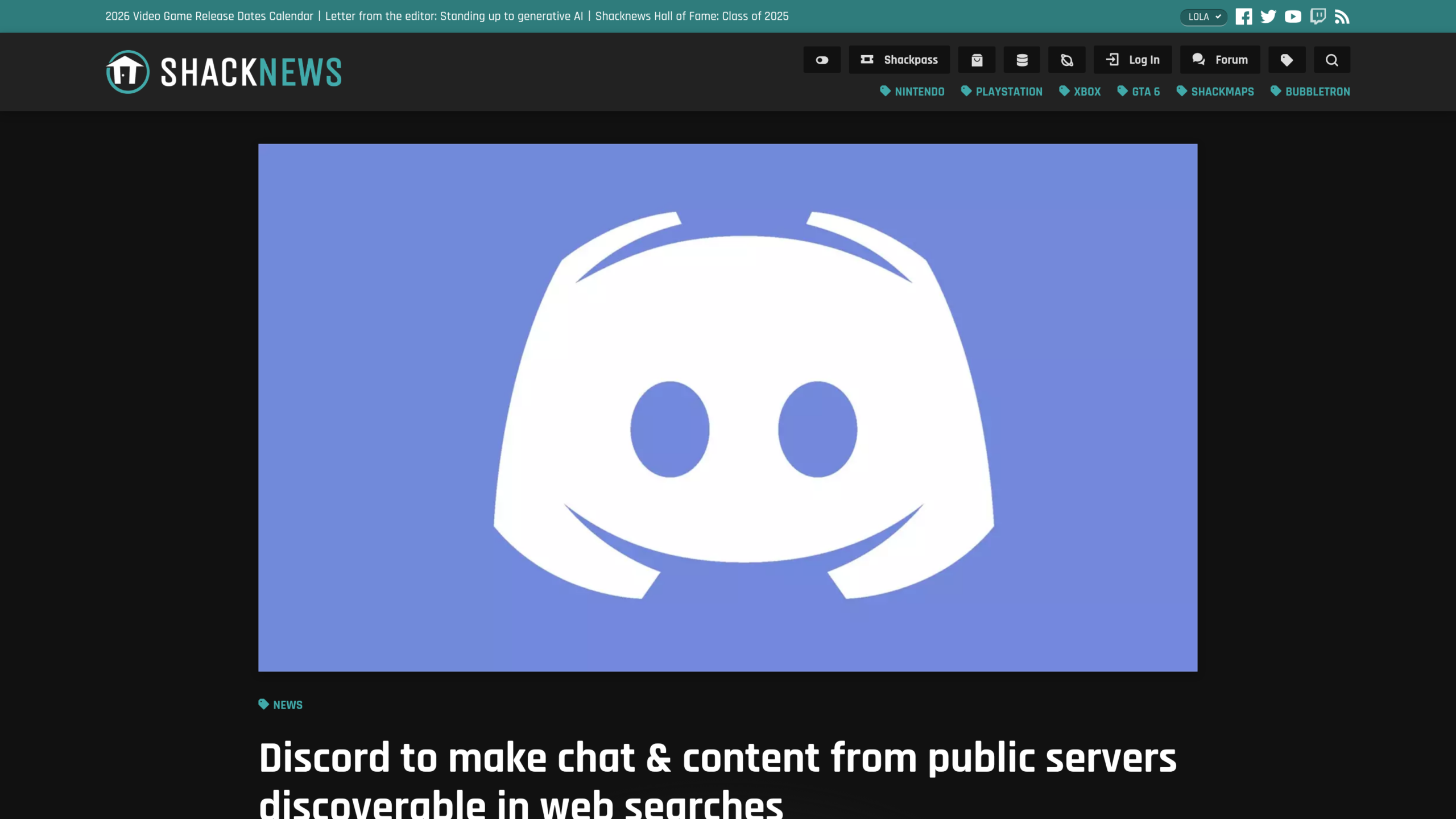
Task: Open Shacknews Hall of Fame: Class of 2025
Action: [692, 16]
